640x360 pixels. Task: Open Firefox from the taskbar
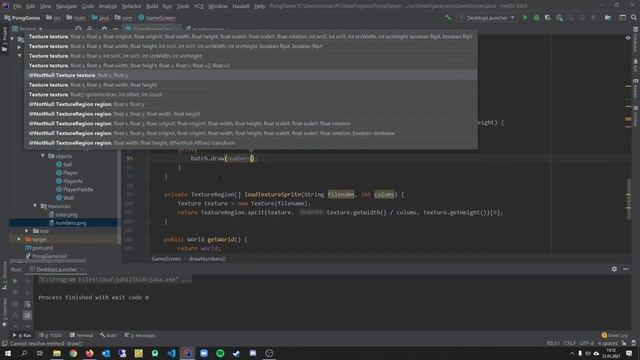tap(89, 353)
